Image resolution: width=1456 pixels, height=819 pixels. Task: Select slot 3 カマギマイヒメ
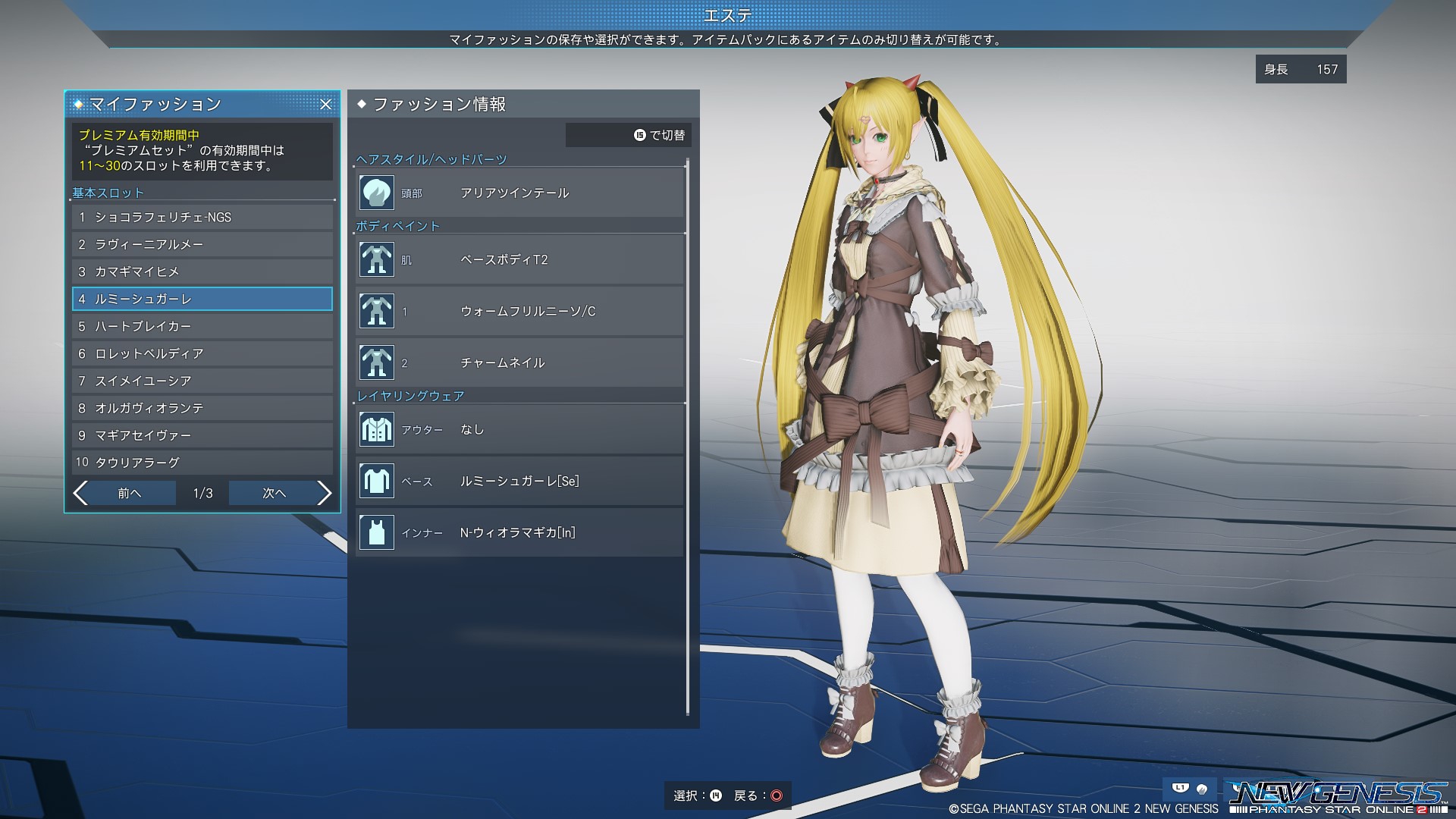coord(202,271)
